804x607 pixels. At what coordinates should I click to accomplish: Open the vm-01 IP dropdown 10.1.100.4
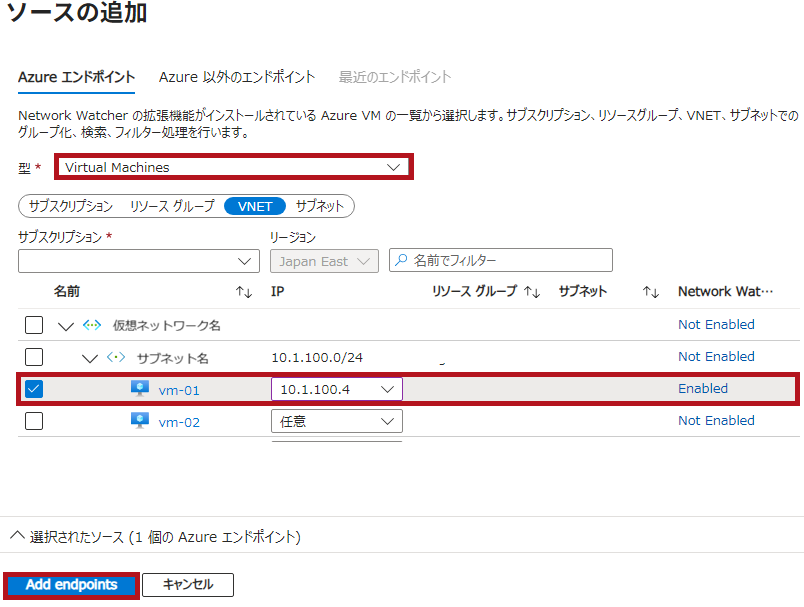pyautogui.click(x=337, y=389)
